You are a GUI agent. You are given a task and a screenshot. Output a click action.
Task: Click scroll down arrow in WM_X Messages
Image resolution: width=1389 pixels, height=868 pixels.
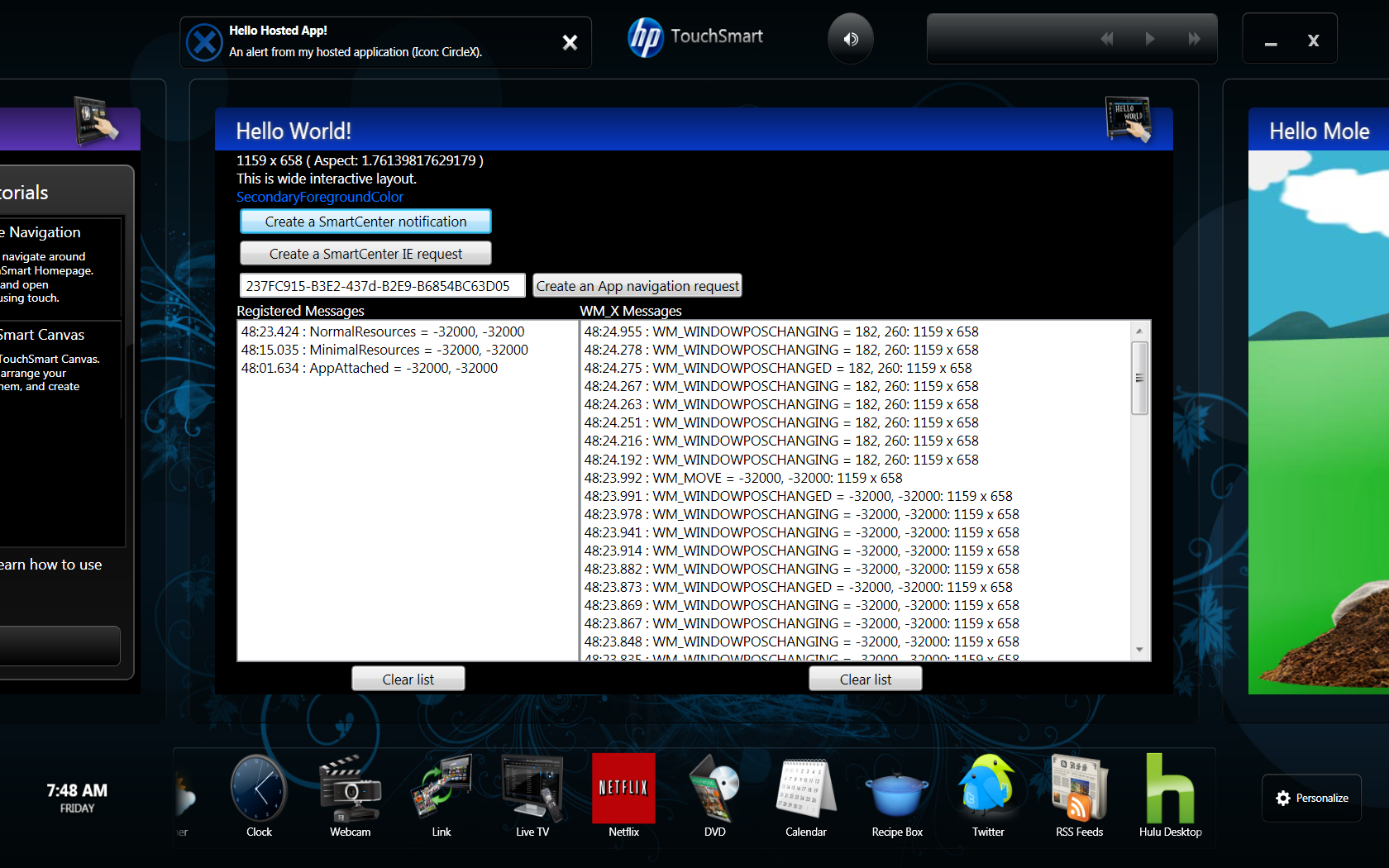1139,650
